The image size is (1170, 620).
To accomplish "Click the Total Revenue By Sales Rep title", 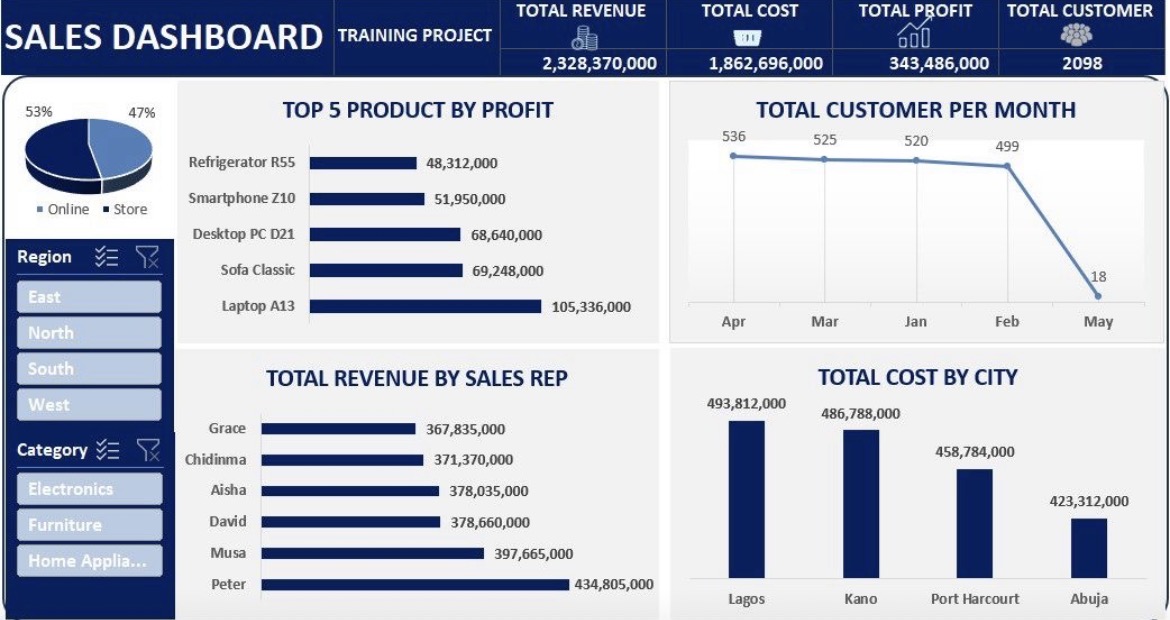I will click(417, 378).
